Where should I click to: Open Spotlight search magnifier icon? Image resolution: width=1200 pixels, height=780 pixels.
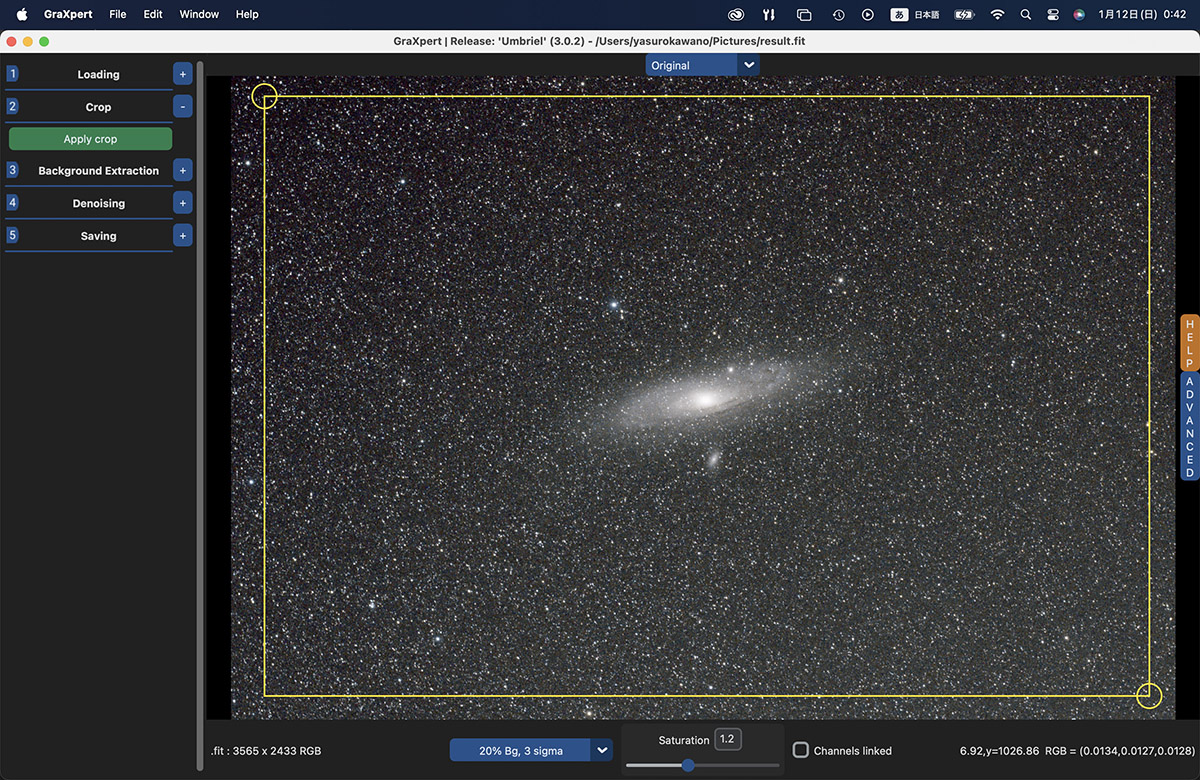pyautogui.click(x=1025, y=15)
